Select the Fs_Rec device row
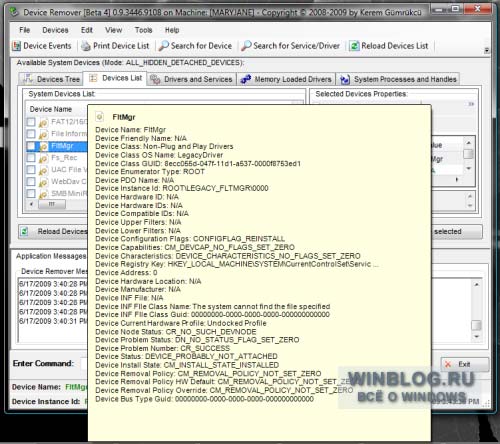The width and height of the screenshot is (500, 444). click(57, 158)
